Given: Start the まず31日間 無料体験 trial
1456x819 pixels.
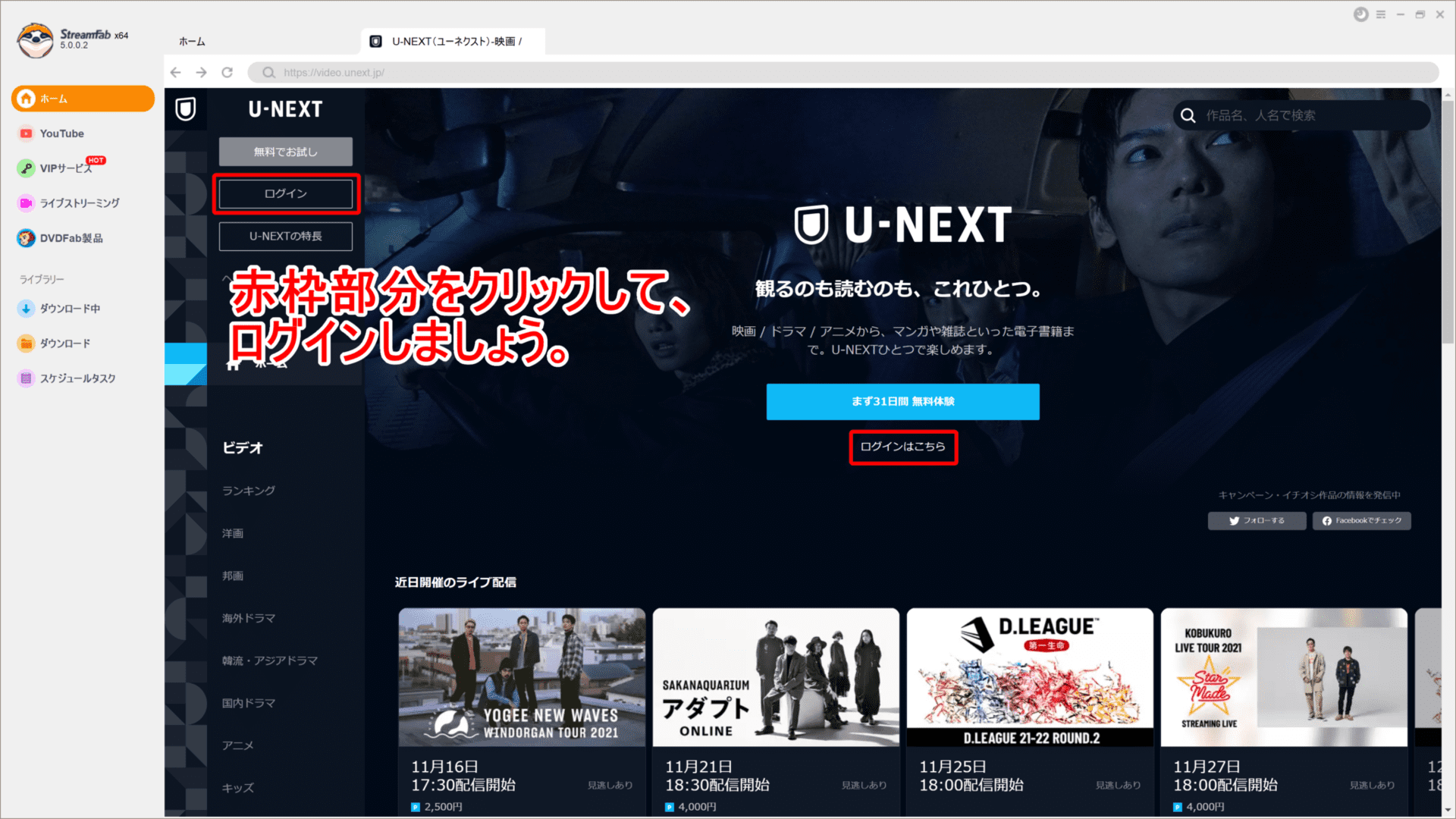Looking at the screenshot, I should (903, 402).
